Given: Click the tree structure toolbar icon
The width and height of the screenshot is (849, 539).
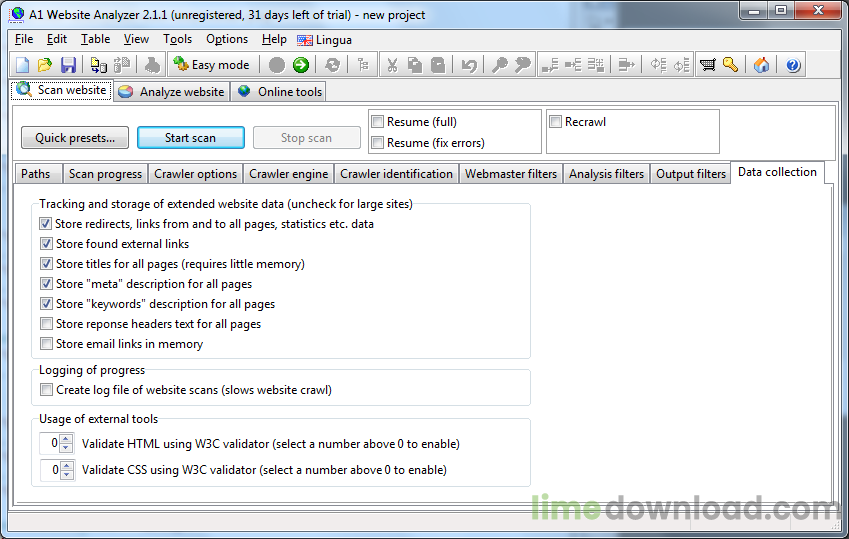Looking at the screenshot, I should click(363, 65).
